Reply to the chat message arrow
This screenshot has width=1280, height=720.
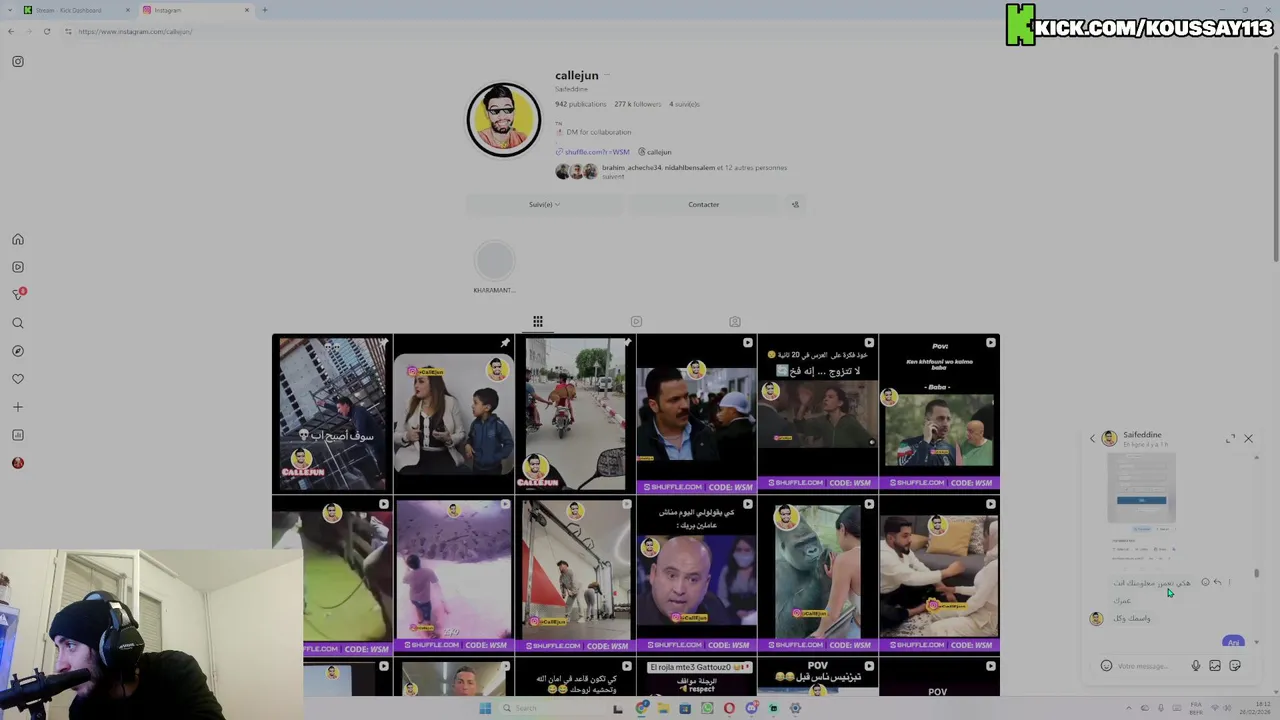point(1217,582)
